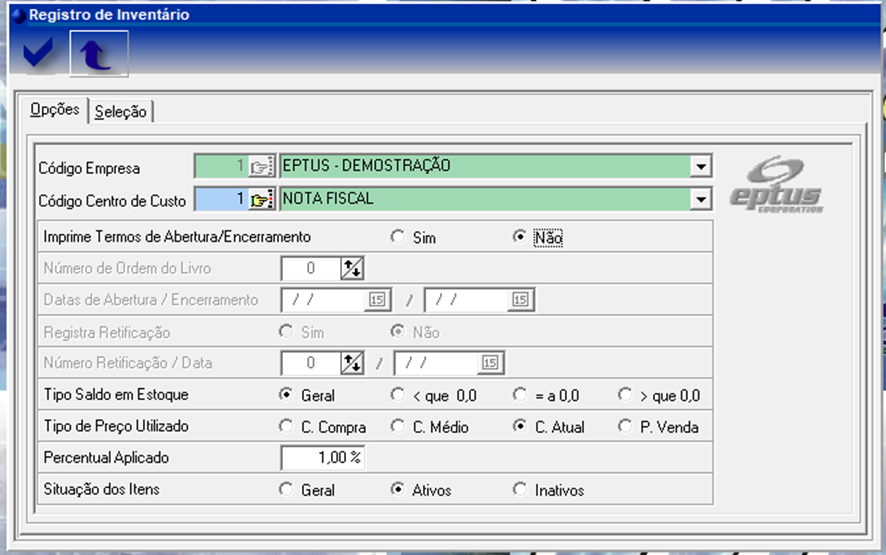Select C. Médio price type option
Screen dimensions: 886x555
[x=398, y=427]
